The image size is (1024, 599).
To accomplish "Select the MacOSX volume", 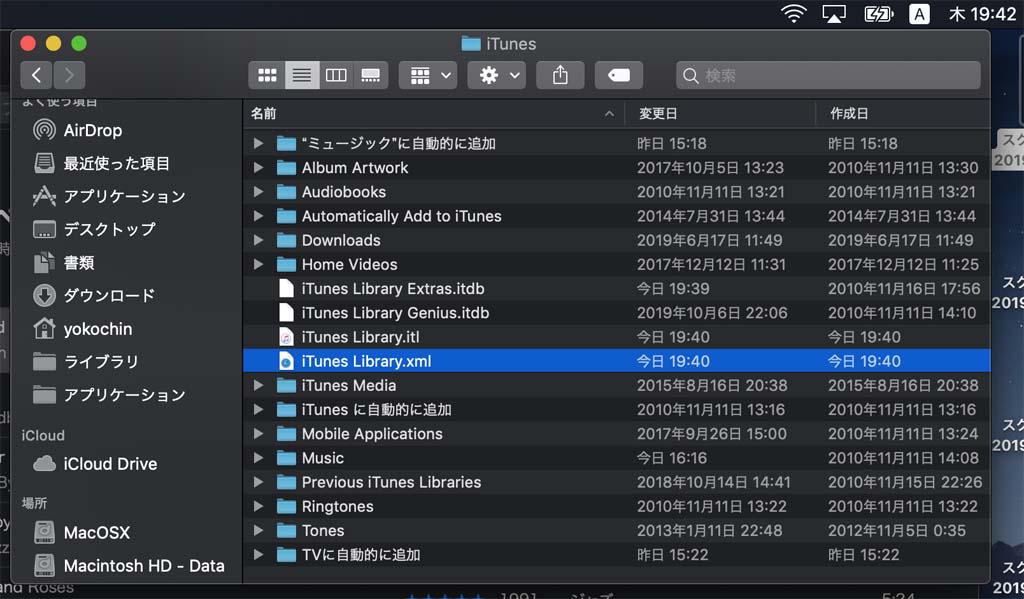I will [81, 532].
